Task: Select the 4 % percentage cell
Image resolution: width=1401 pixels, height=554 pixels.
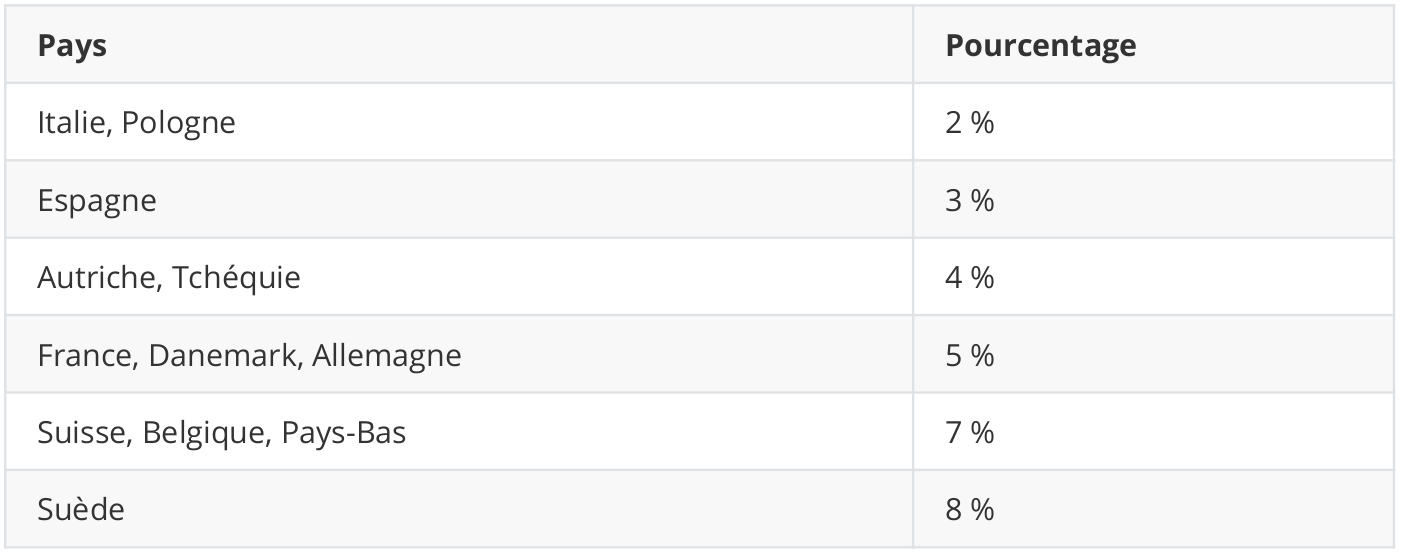Action: click(969, 277)
